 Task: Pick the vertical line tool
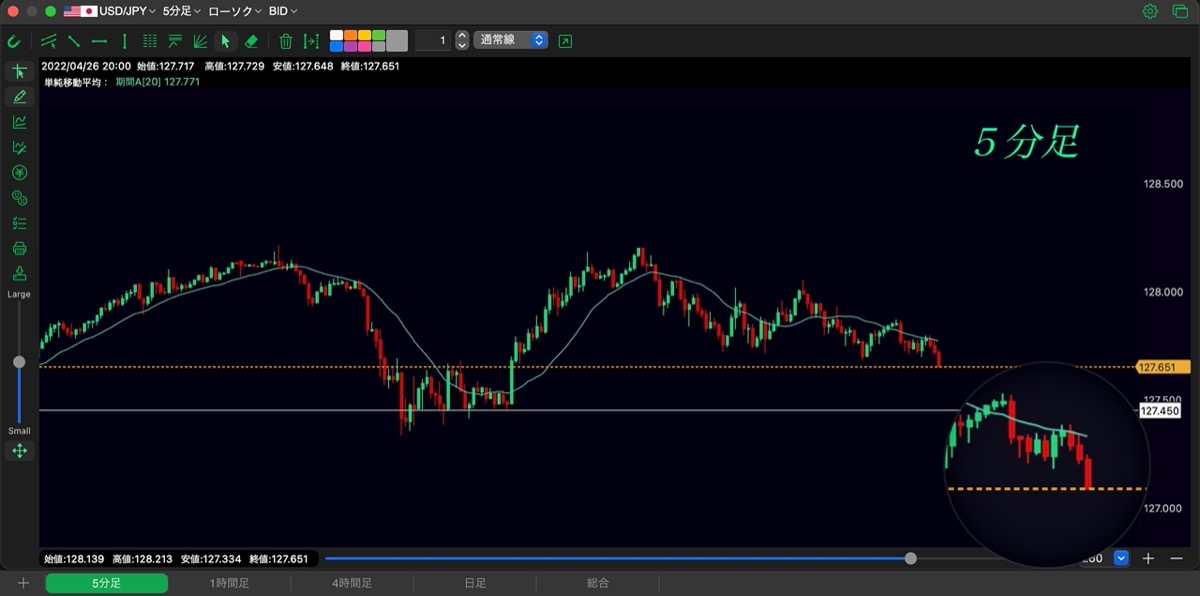tap(124, 41)
